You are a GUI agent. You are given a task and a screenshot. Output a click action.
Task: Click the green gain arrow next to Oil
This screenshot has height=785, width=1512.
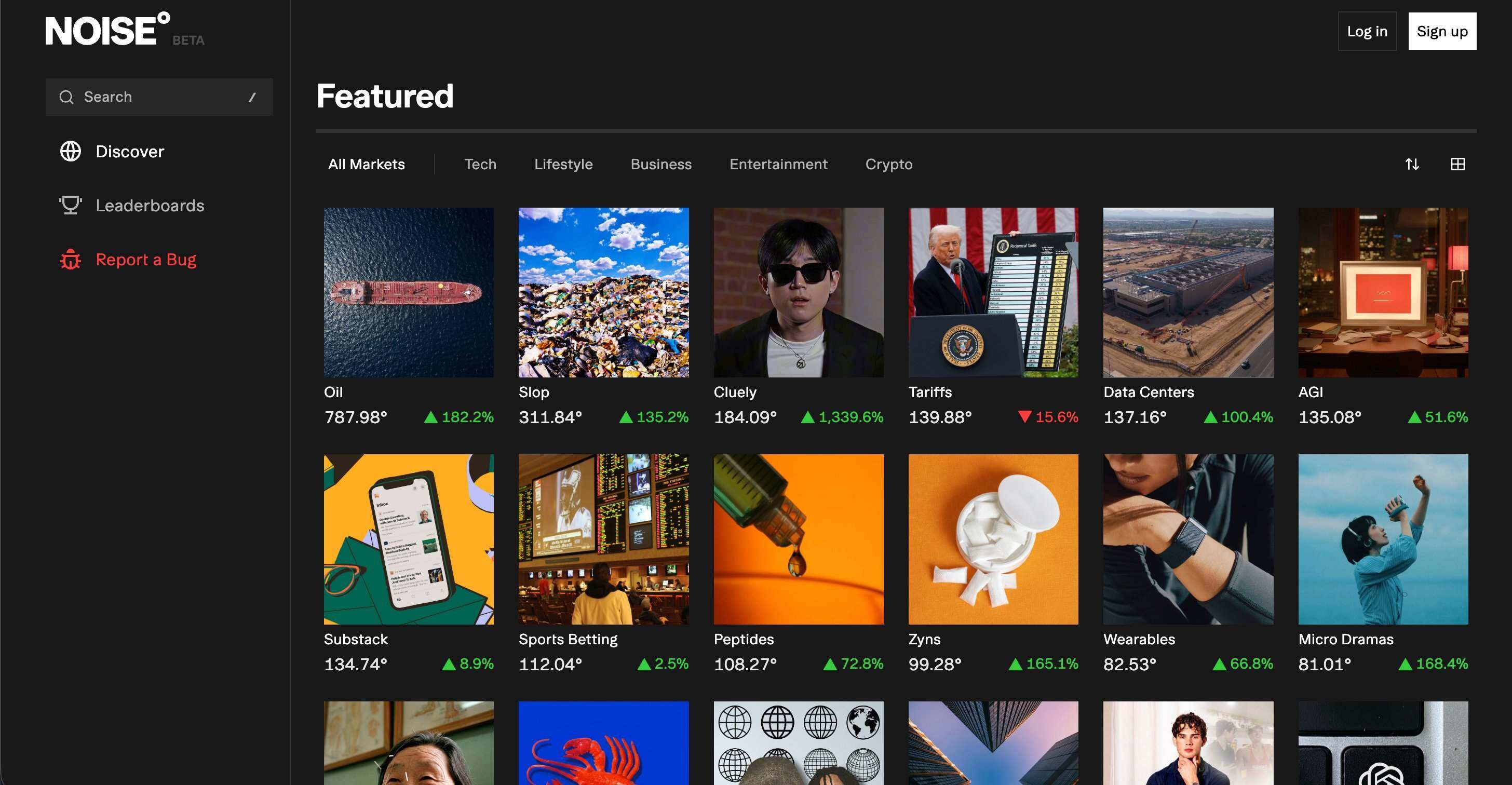433,417
